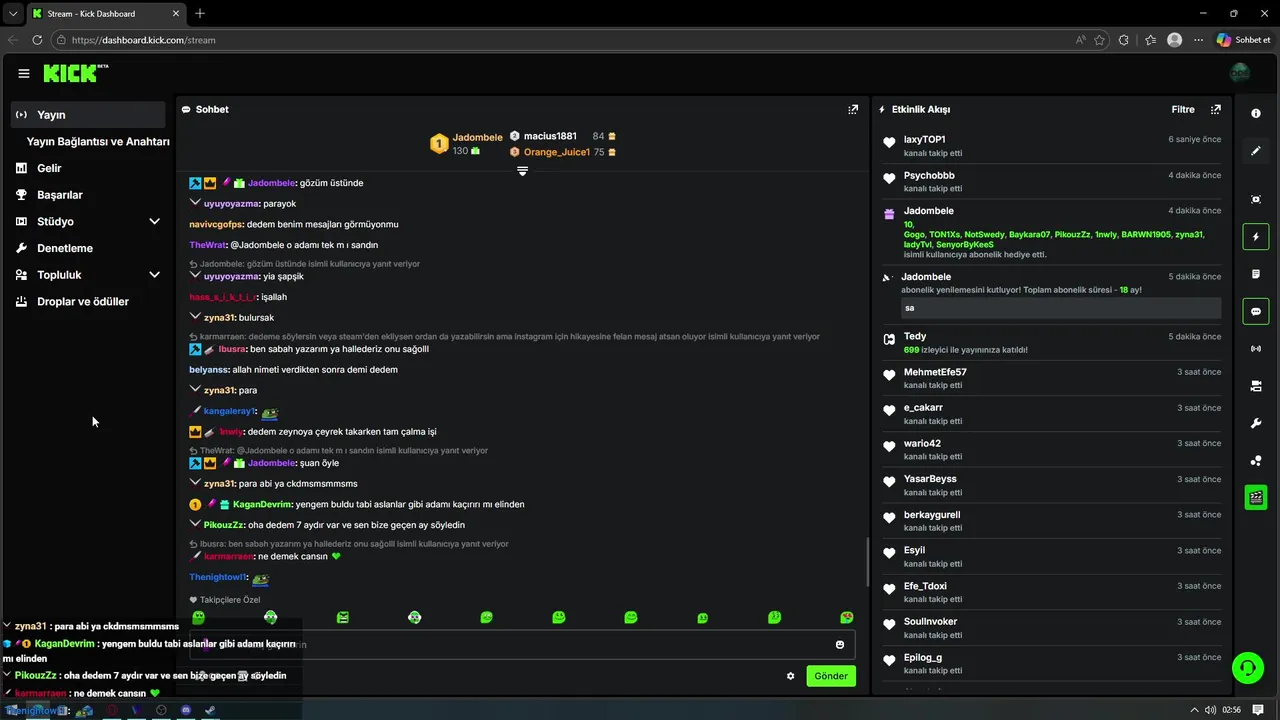Open the browser favorites list icon
The image size is (1280, 720).
coord(1150,40)
